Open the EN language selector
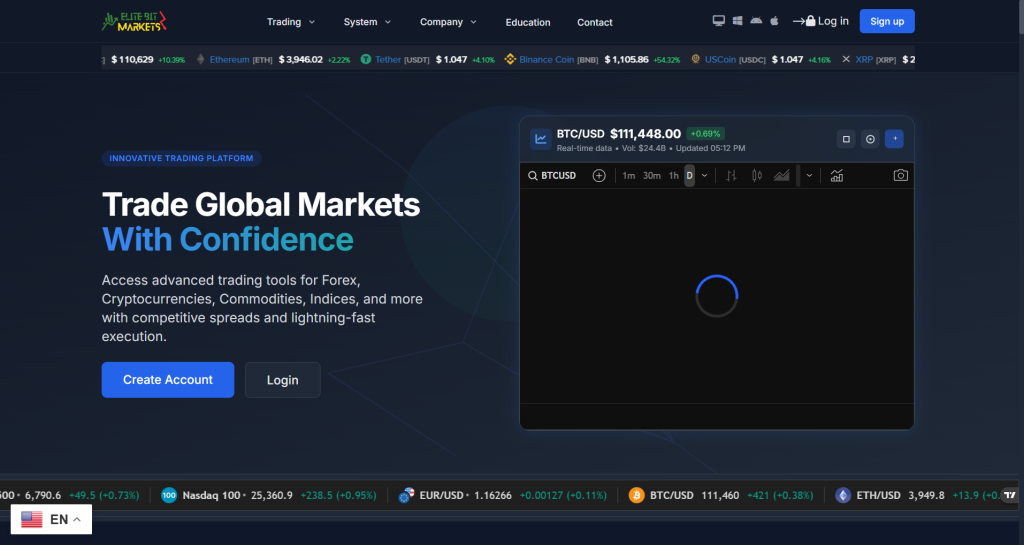The image size is (1024, 545). tap(51, 519)
